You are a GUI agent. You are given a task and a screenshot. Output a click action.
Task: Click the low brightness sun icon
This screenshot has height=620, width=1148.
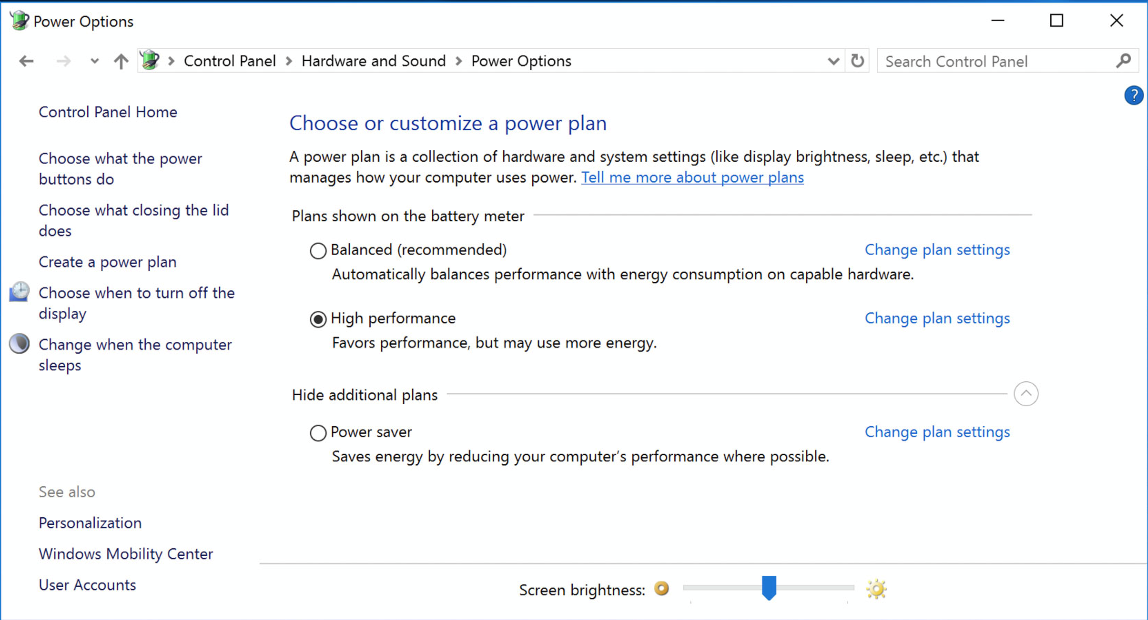[x=661, y=589]
